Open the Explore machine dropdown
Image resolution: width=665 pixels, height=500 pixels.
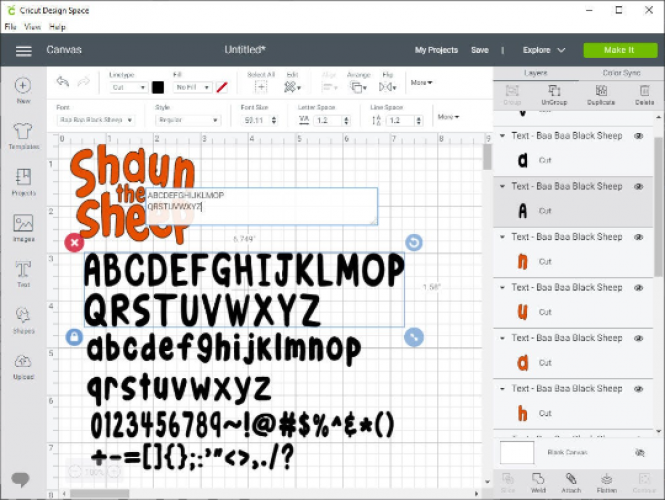coord(544,50)
